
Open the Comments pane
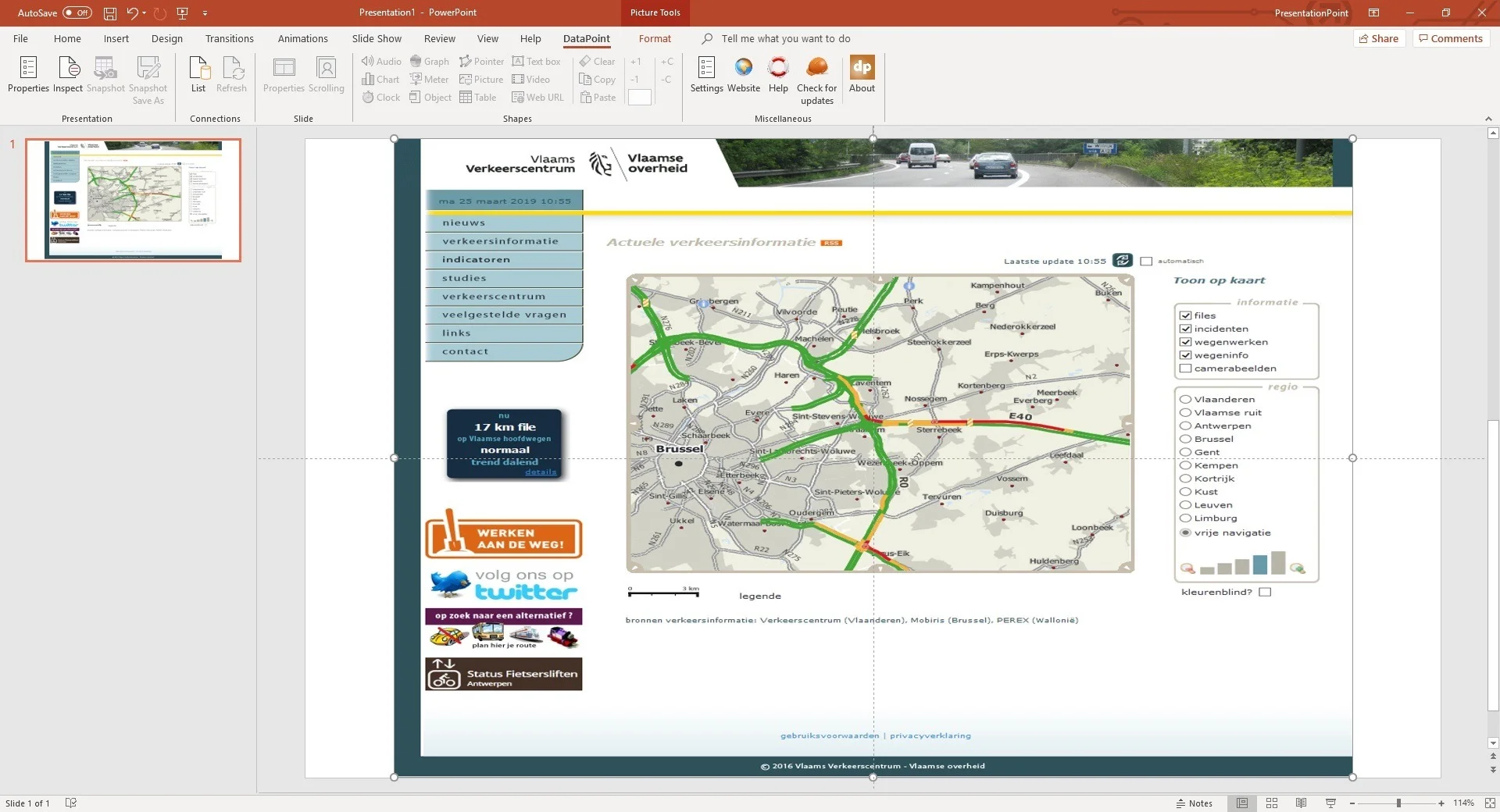(1451, 39)
